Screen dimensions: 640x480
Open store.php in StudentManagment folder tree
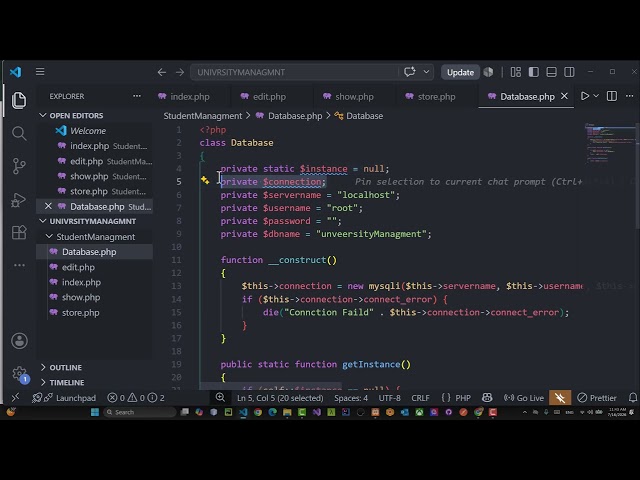tap(80, 313)
